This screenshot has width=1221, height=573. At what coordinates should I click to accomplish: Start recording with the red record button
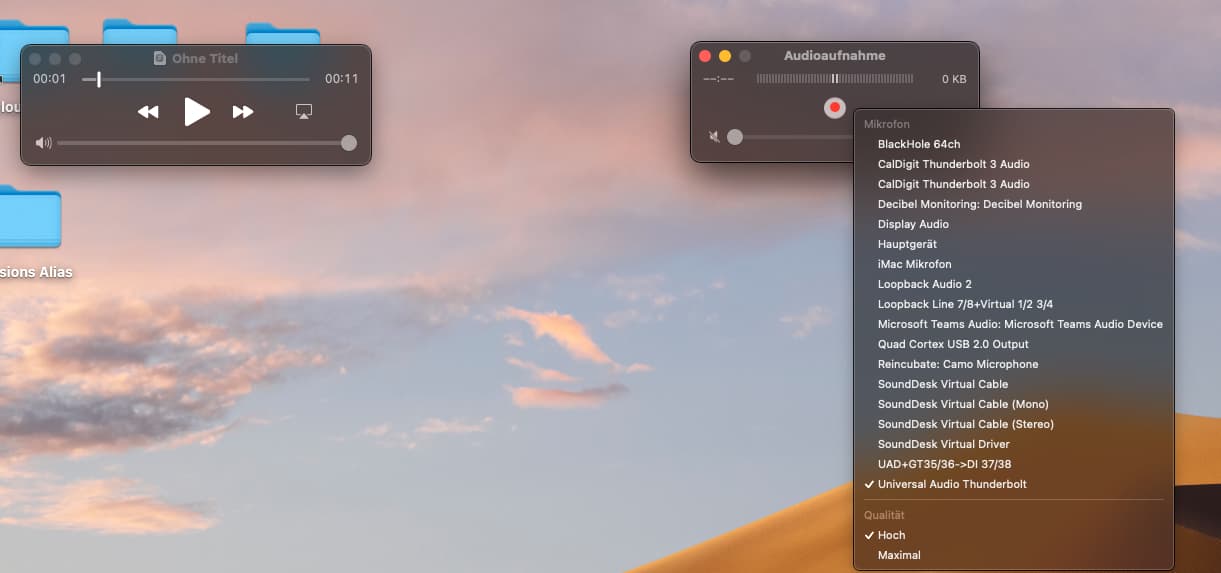point(835,107)
